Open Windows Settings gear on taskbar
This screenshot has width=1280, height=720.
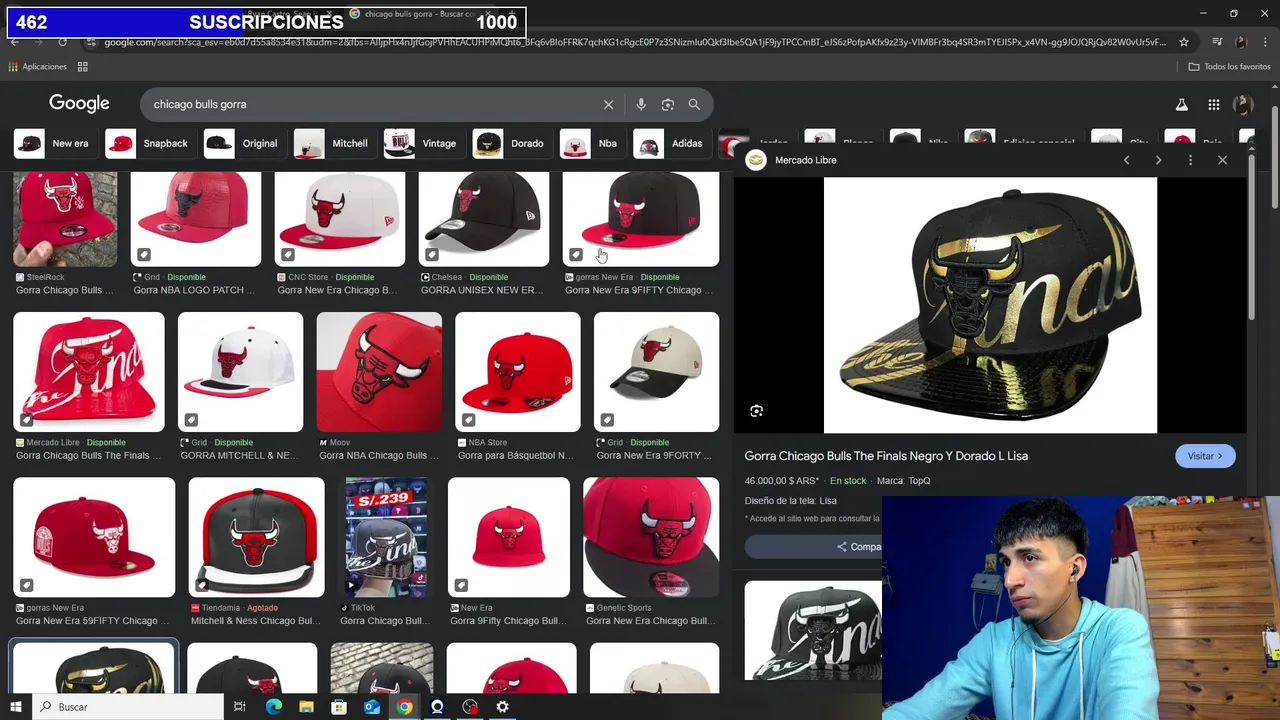coord(502,707)
